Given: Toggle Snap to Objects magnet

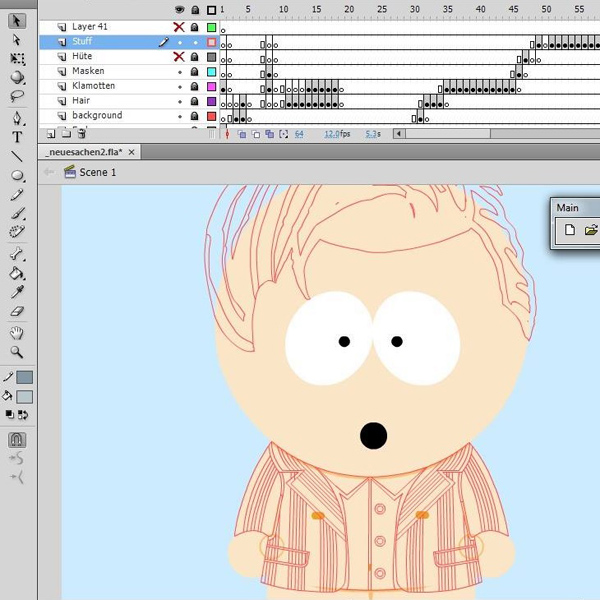Looking at the screenshot, I should [17, 440].
